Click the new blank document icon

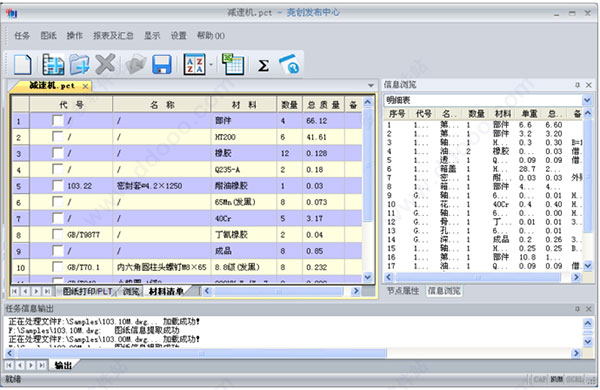(x=23, y=64)
